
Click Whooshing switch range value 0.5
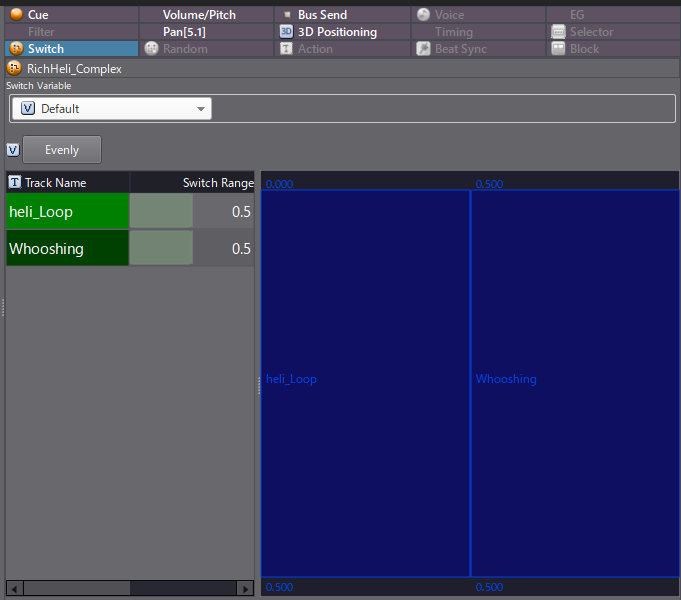[x=240, y=249]
